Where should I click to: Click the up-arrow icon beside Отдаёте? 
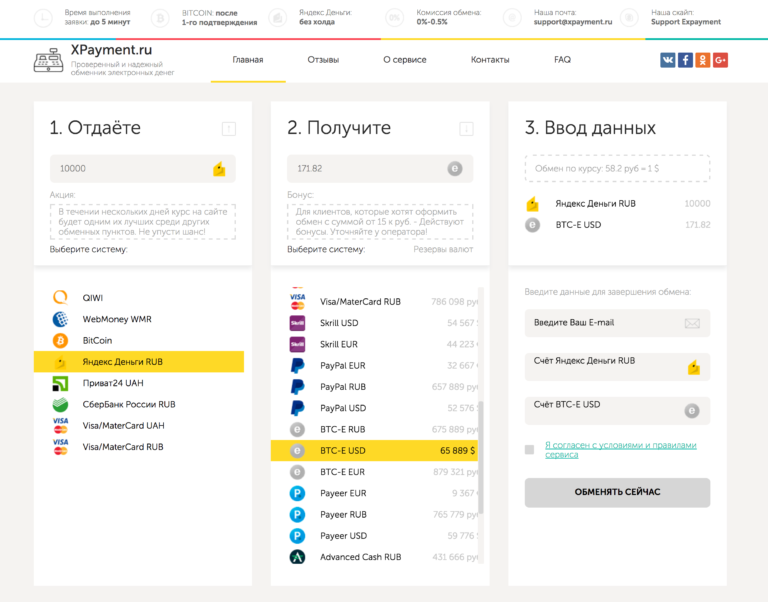tap(229, 129)
